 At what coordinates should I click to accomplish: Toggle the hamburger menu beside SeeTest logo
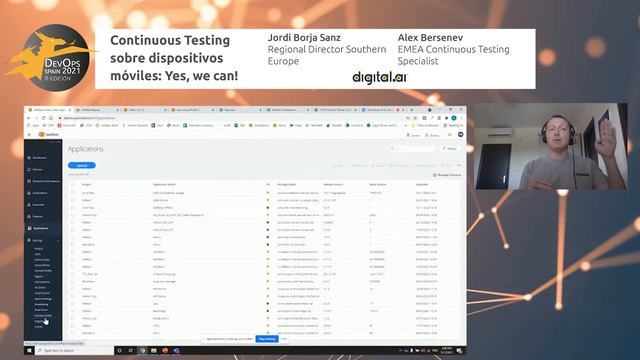(x=29, y=134)
